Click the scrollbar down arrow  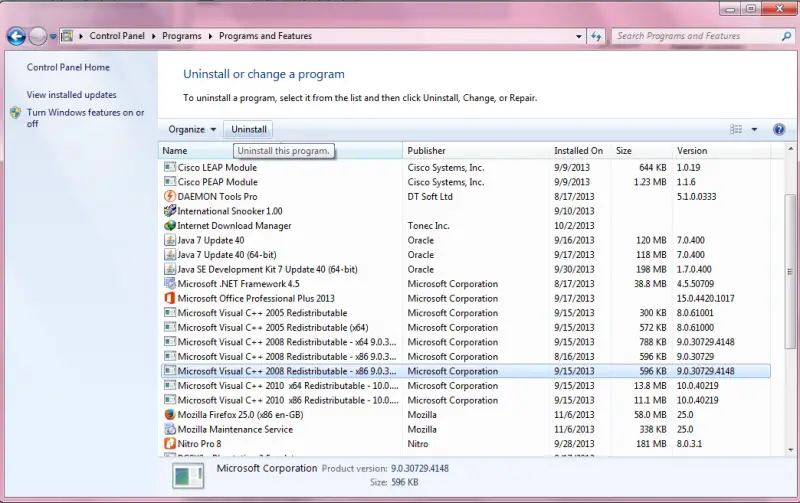pyautogui.click(x=790, y=450)
